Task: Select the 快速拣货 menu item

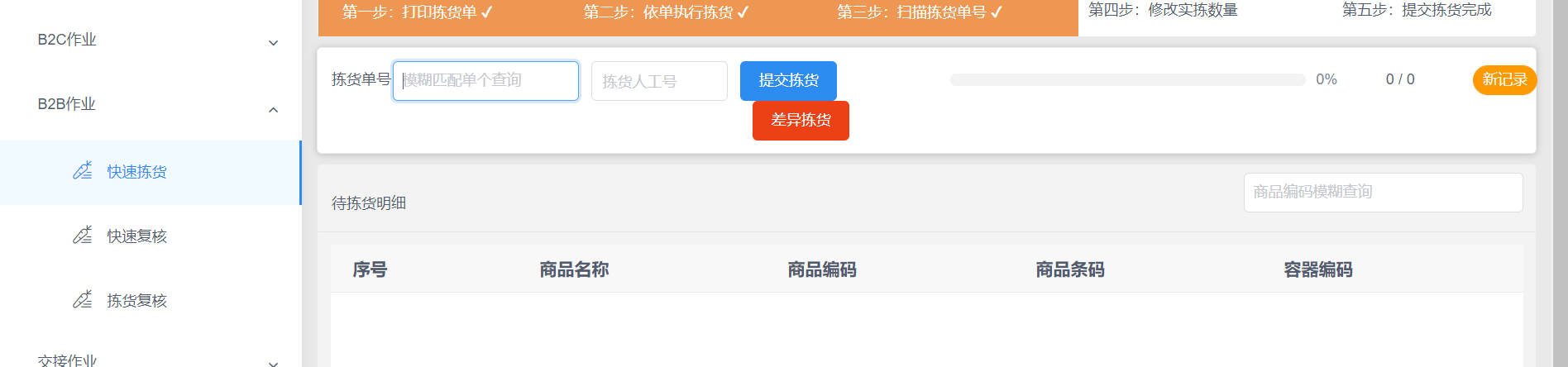Action: [151, 172]
